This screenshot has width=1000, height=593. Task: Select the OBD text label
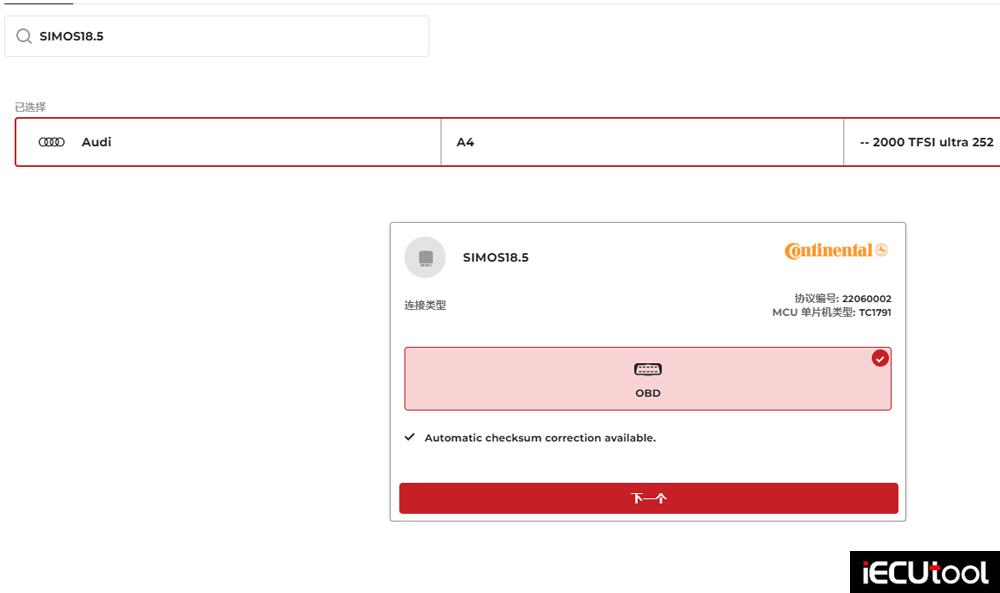coord(648,394)
